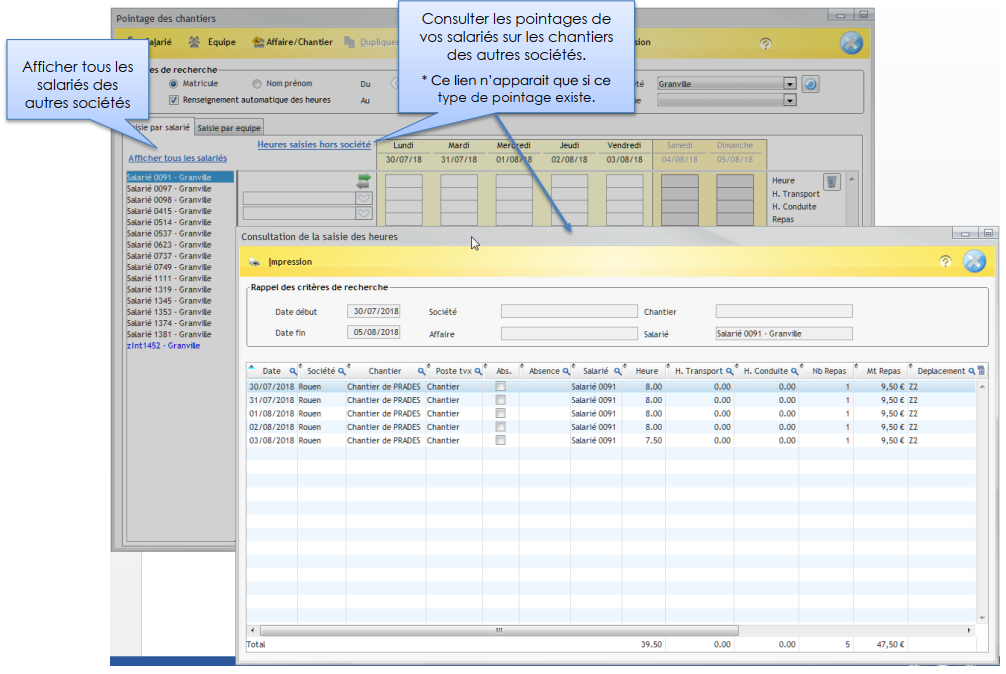Screen dimensions: 1006x674
Task: Tick the Abs. checkbox for 30/07/2018
Action: 501,386
